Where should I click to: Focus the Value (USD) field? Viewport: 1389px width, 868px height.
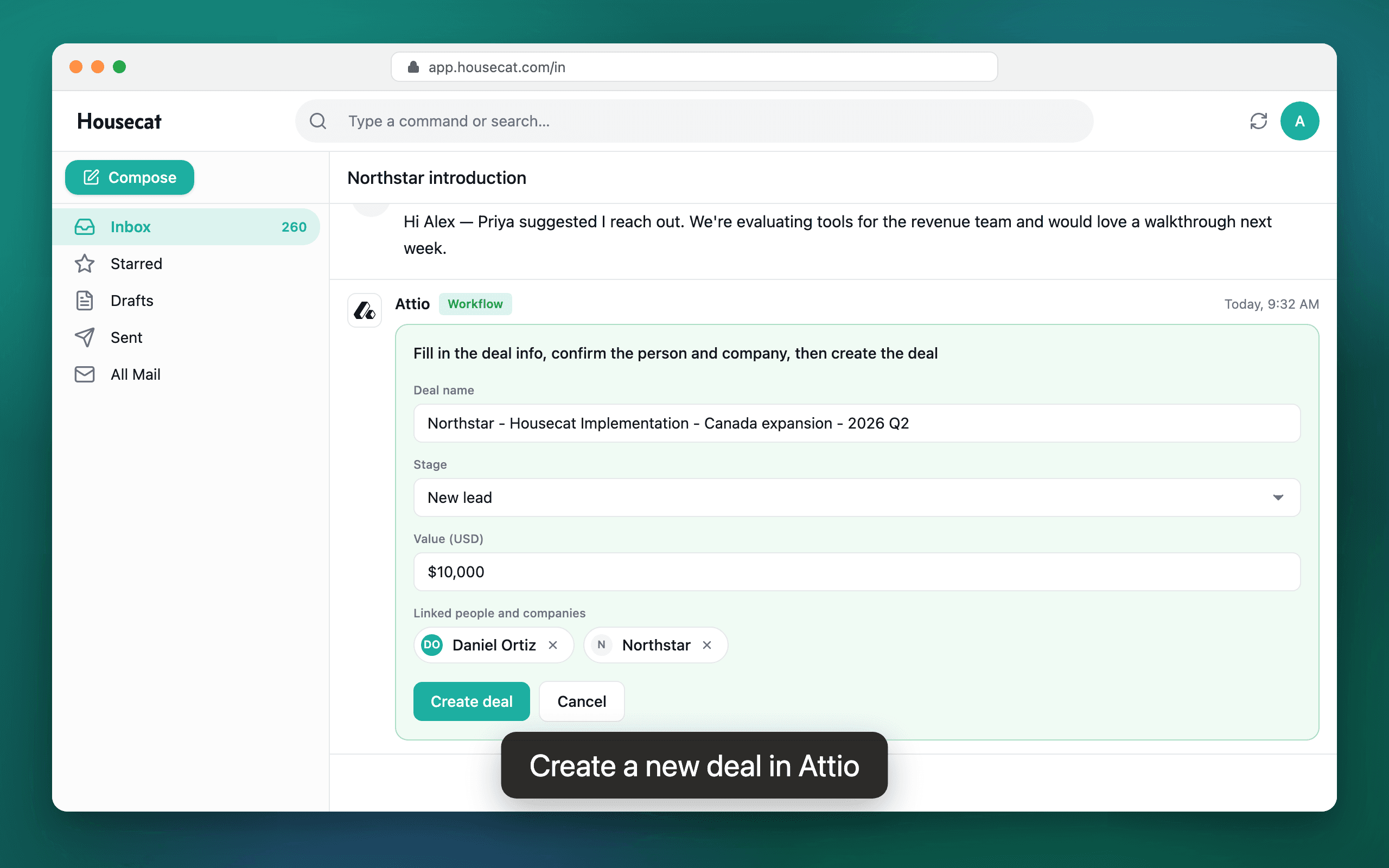pos(856,572)
